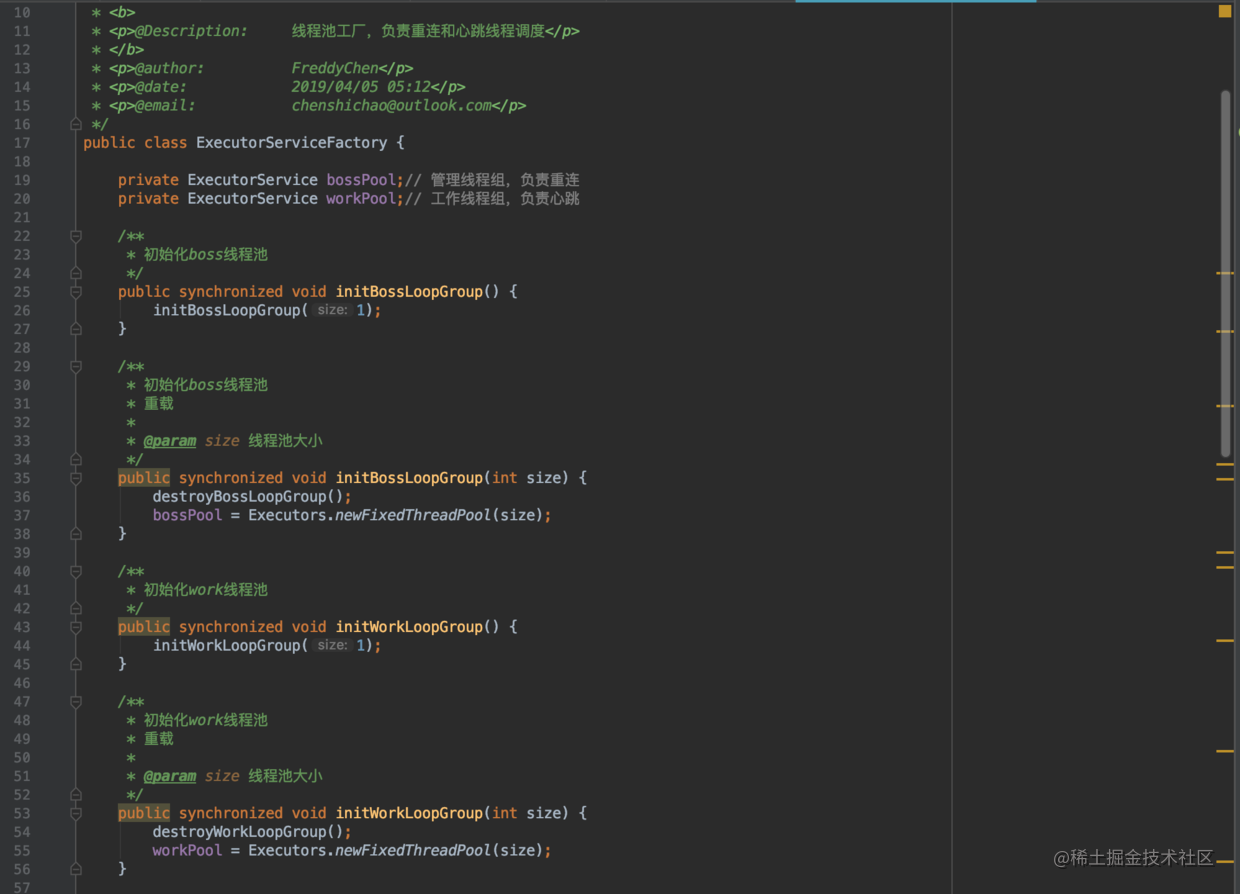Click the yellow inspection status indicator square
The height and width of the screenshot is (894, 1240).
click(x=1225, y=12)
